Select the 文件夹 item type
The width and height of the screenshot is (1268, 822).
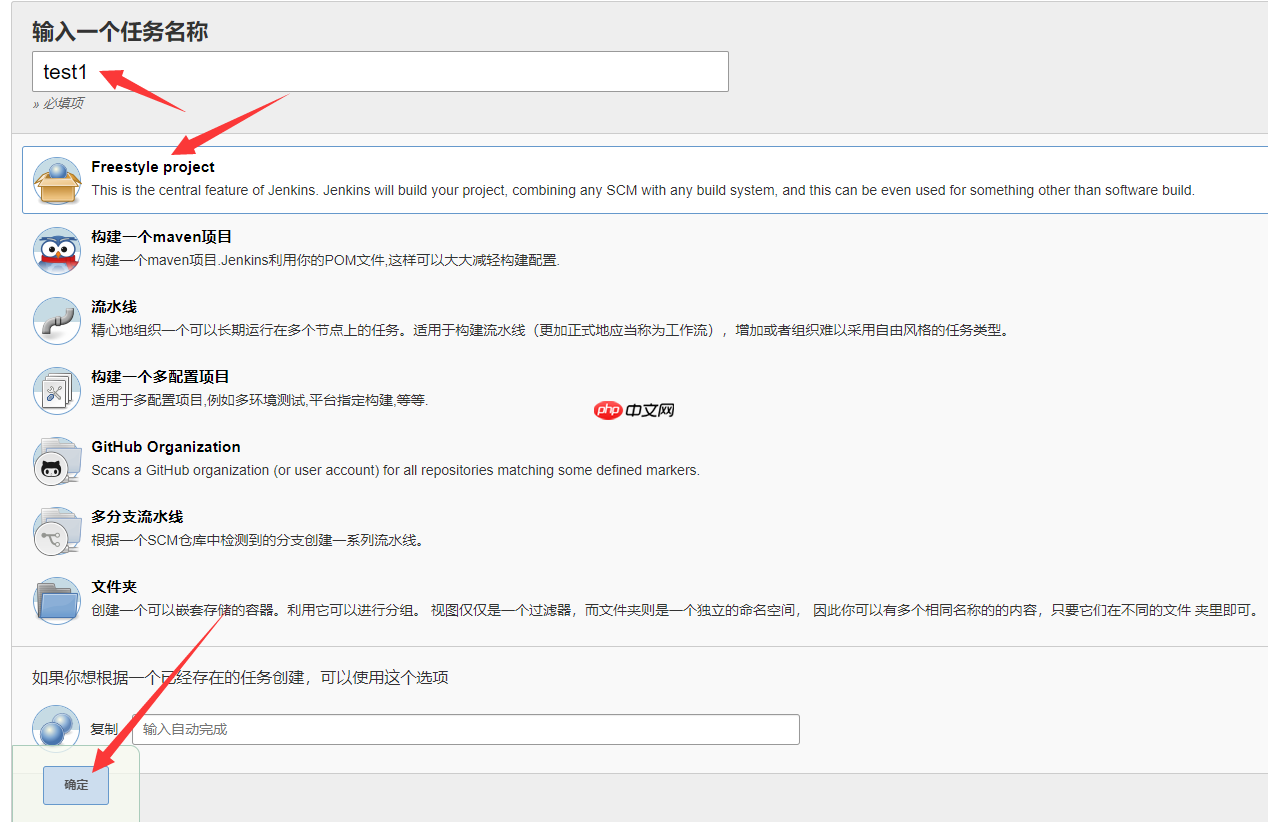pos(400,600)
